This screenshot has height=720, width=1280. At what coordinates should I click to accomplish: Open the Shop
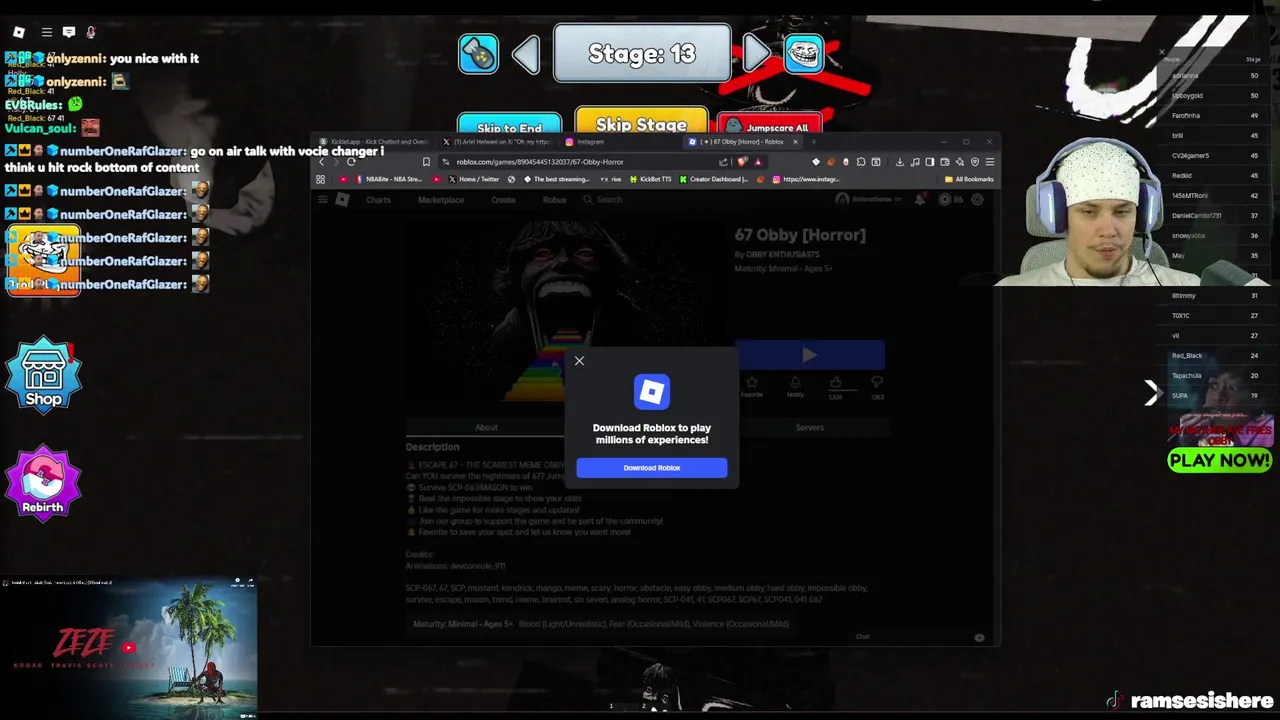(x=43, y=374)
